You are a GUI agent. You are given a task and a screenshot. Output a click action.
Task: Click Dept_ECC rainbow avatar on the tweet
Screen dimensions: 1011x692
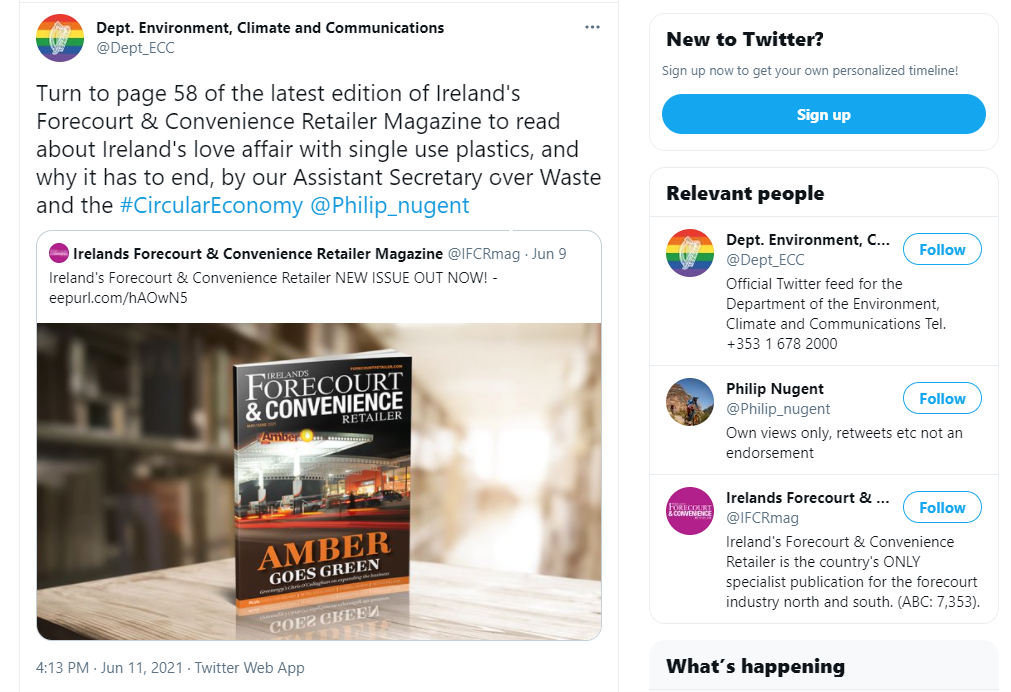click(x=60, y=38)
